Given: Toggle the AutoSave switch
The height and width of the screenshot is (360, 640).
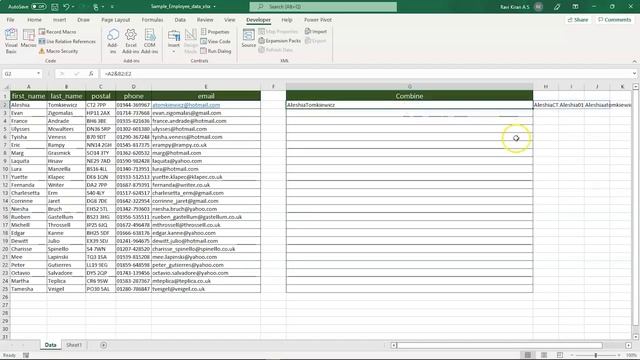Looking at the screenshot, I should [x=39, y=7].
